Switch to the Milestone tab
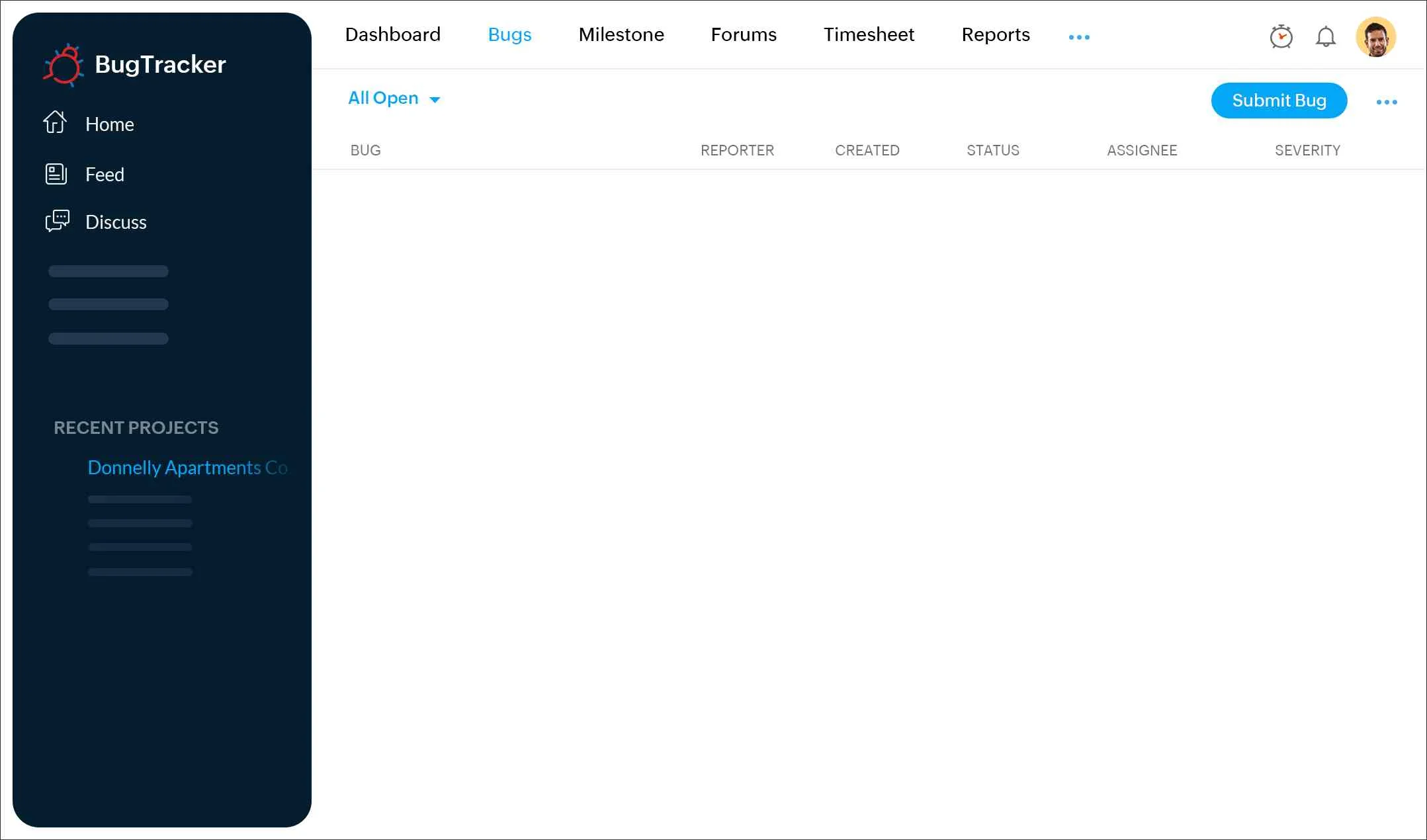Screen dimensions: 1427x840 621,34
